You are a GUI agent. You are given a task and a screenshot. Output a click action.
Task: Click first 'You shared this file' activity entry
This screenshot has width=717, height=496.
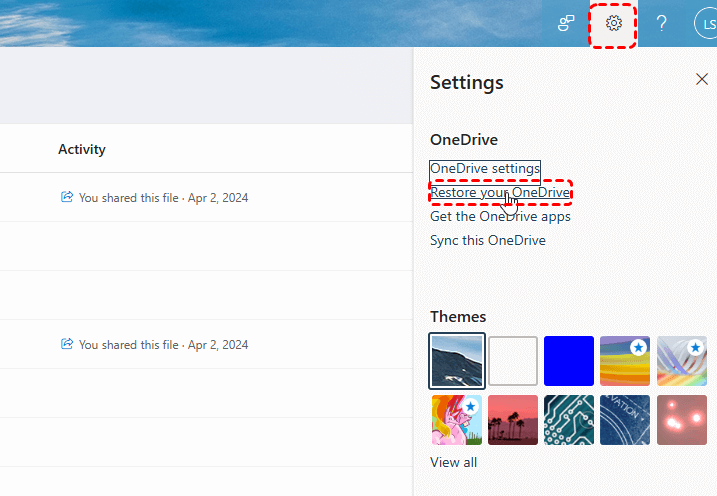point(163,198)
